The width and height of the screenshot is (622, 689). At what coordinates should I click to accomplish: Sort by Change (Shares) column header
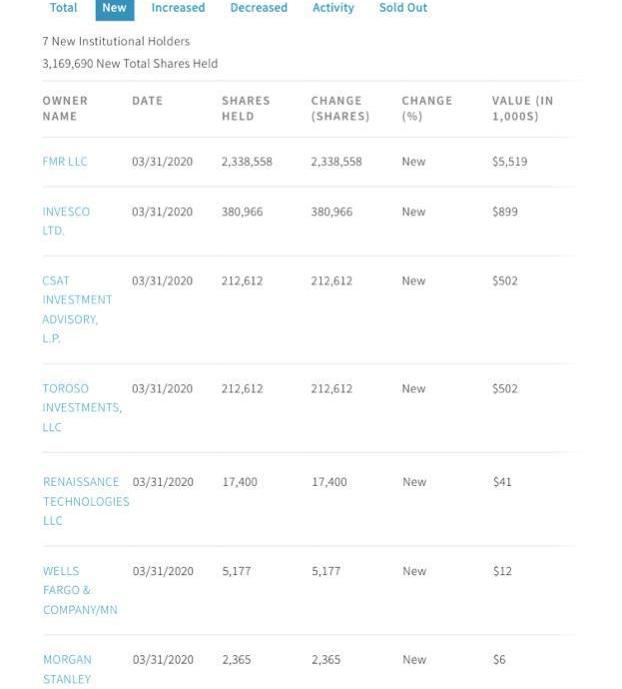(340, 108)
